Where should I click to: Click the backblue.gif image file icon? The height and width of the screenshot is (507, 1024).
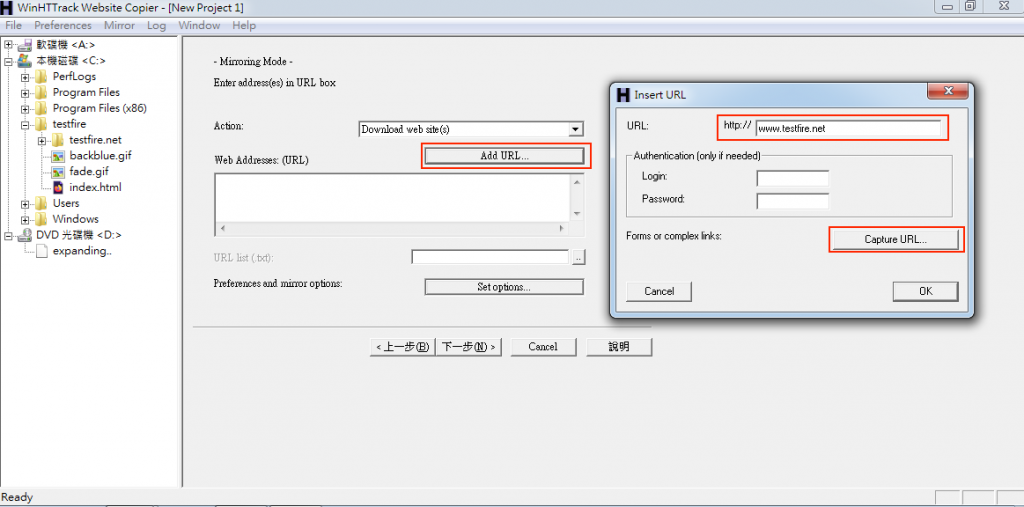click(x=58, y=155)
